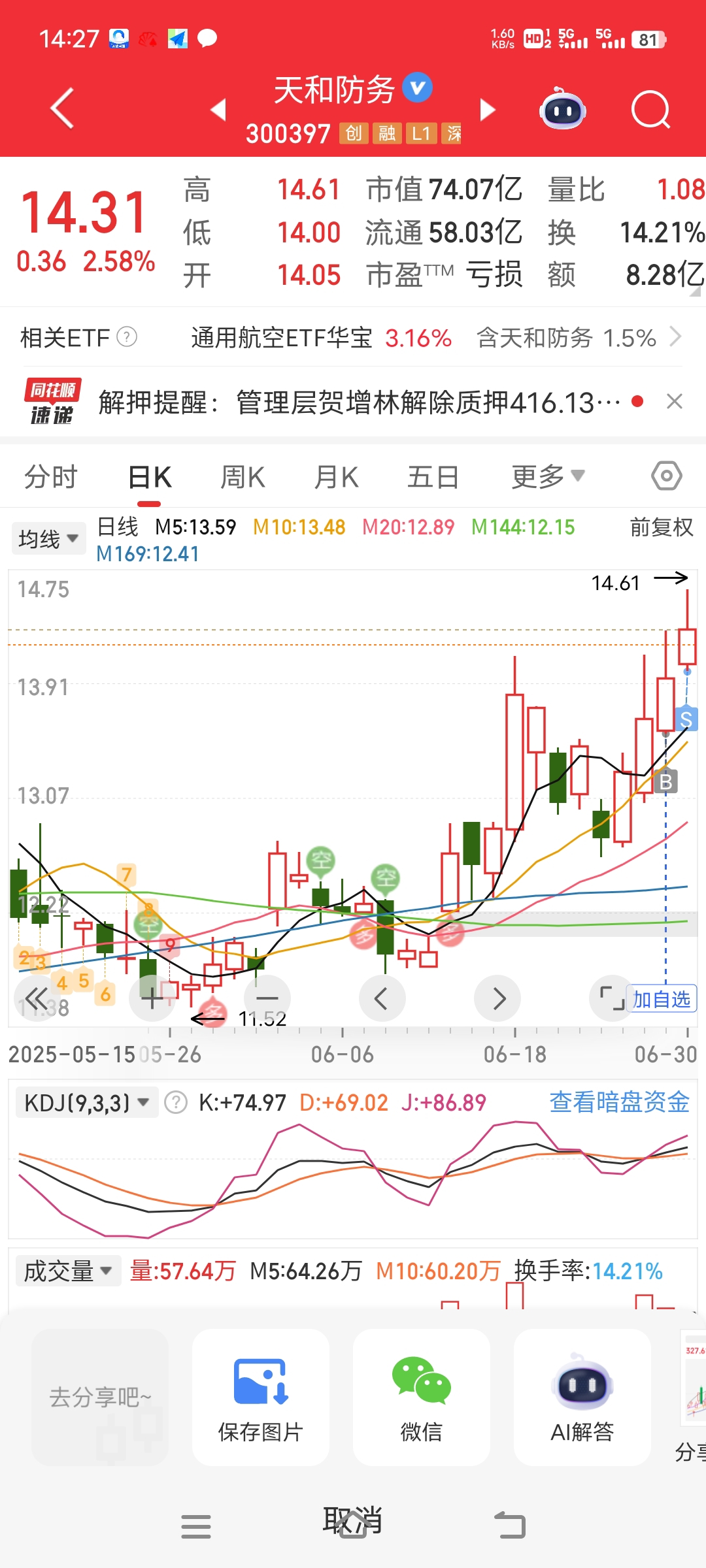This screenshot has width=706, height=1568.
Task: Open the 解押提醒 news headline
Action: (x=360, y=402)
